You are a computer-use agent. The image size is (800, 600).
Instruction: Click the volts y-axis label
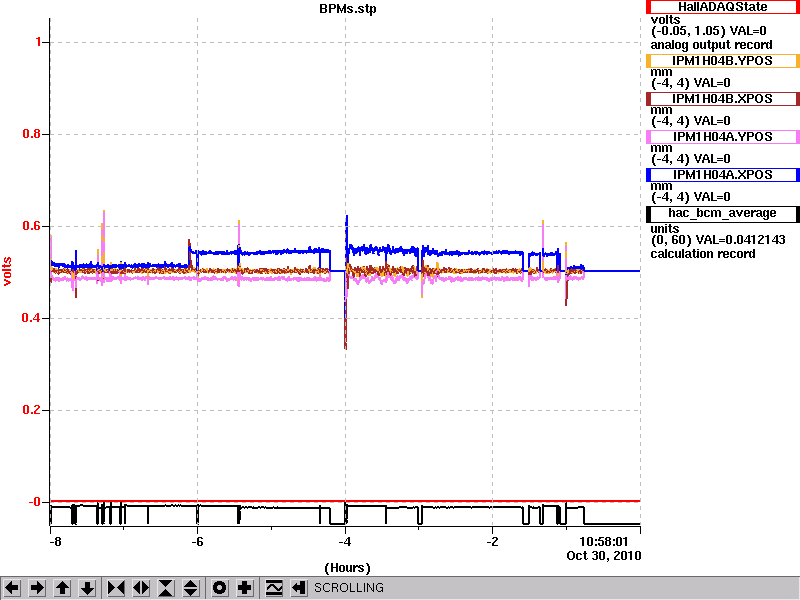7,271
